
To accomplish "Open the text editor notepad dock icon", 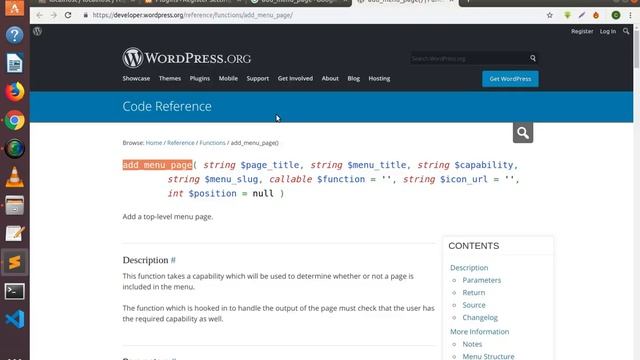I will coord(14,233).
